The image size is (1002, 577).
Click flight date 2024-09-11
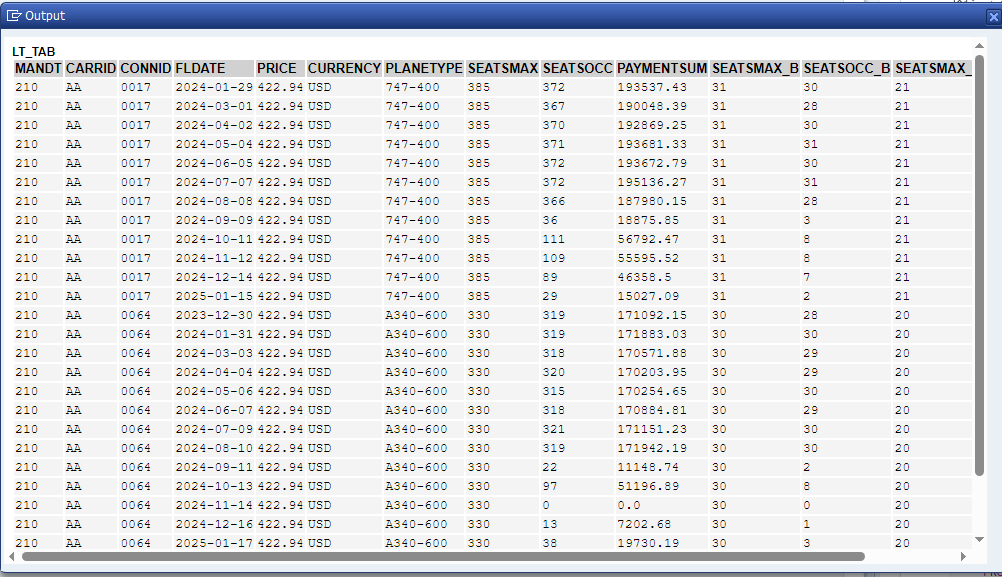click(x=214, y=468)
